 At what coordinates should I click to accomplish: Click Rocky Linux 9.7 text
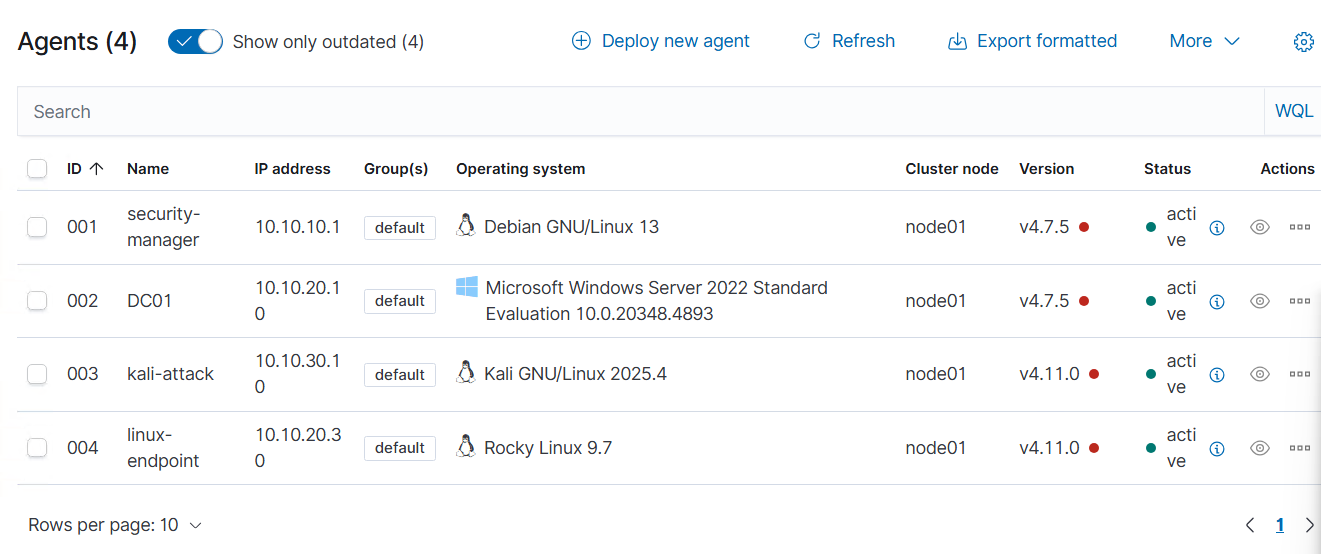(548, 448)
